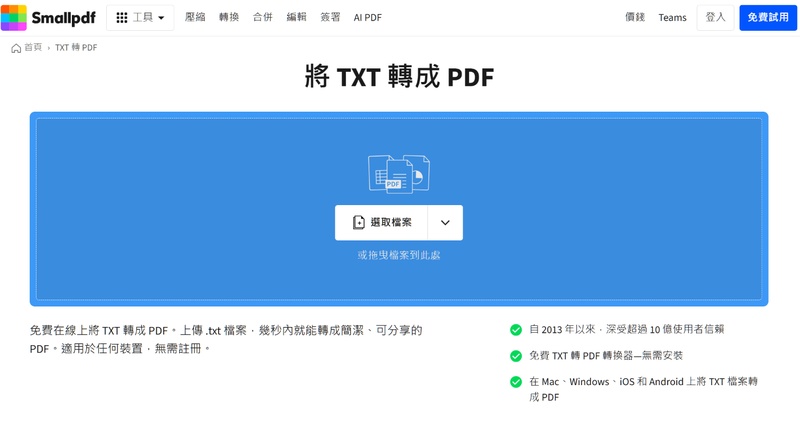The image size is (800, 421).
Task: Open the 工具 grid menu icon
Action: [x=121, y=18]
